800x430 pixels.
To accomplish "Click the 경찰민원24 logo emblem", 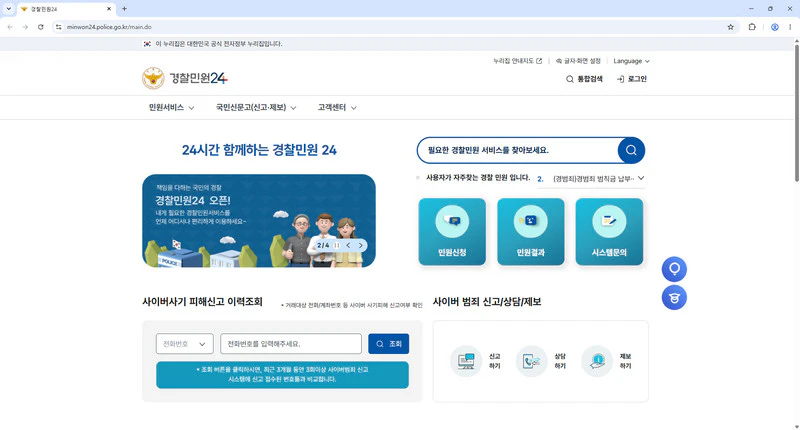I will point(153,78).
